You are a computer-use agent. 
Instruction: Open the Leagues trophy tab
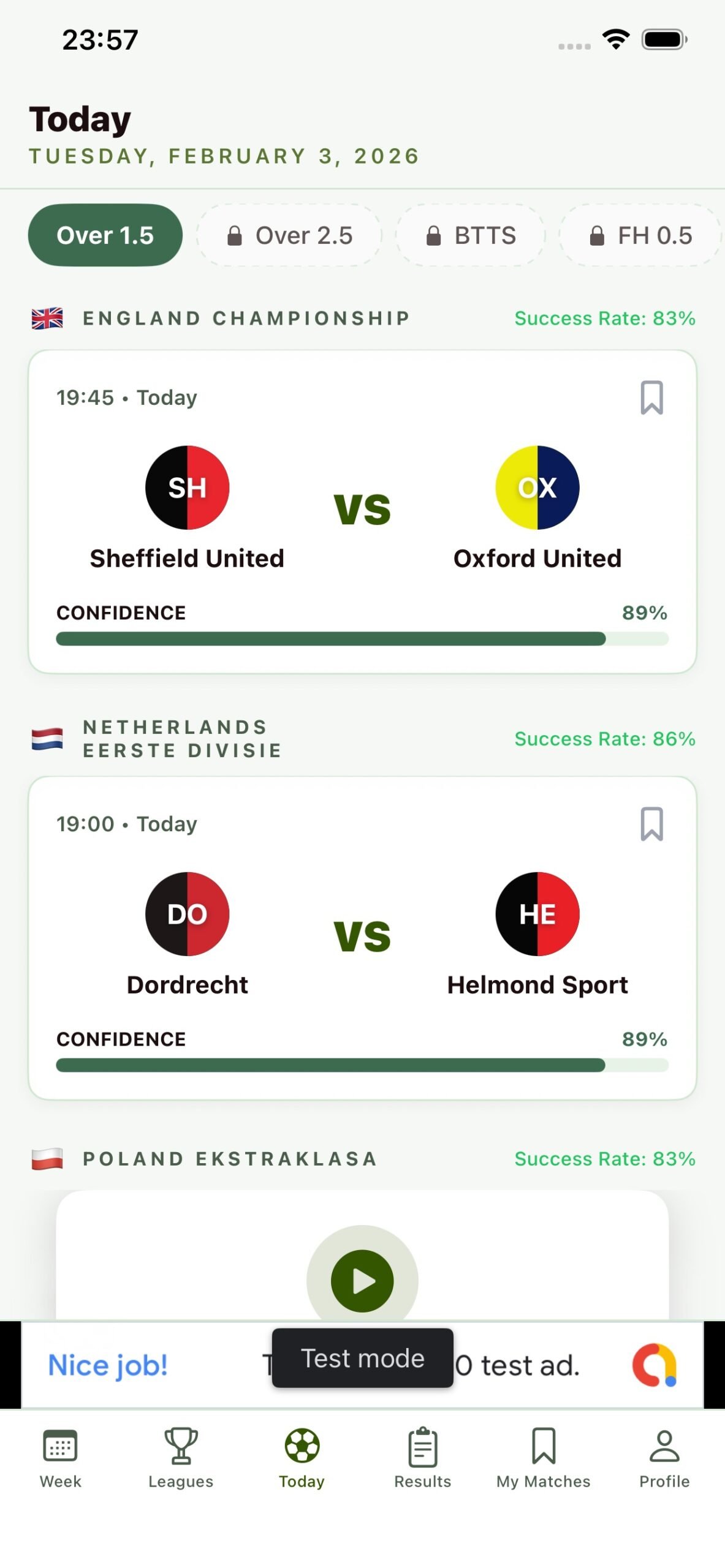tap(181, 1458)
